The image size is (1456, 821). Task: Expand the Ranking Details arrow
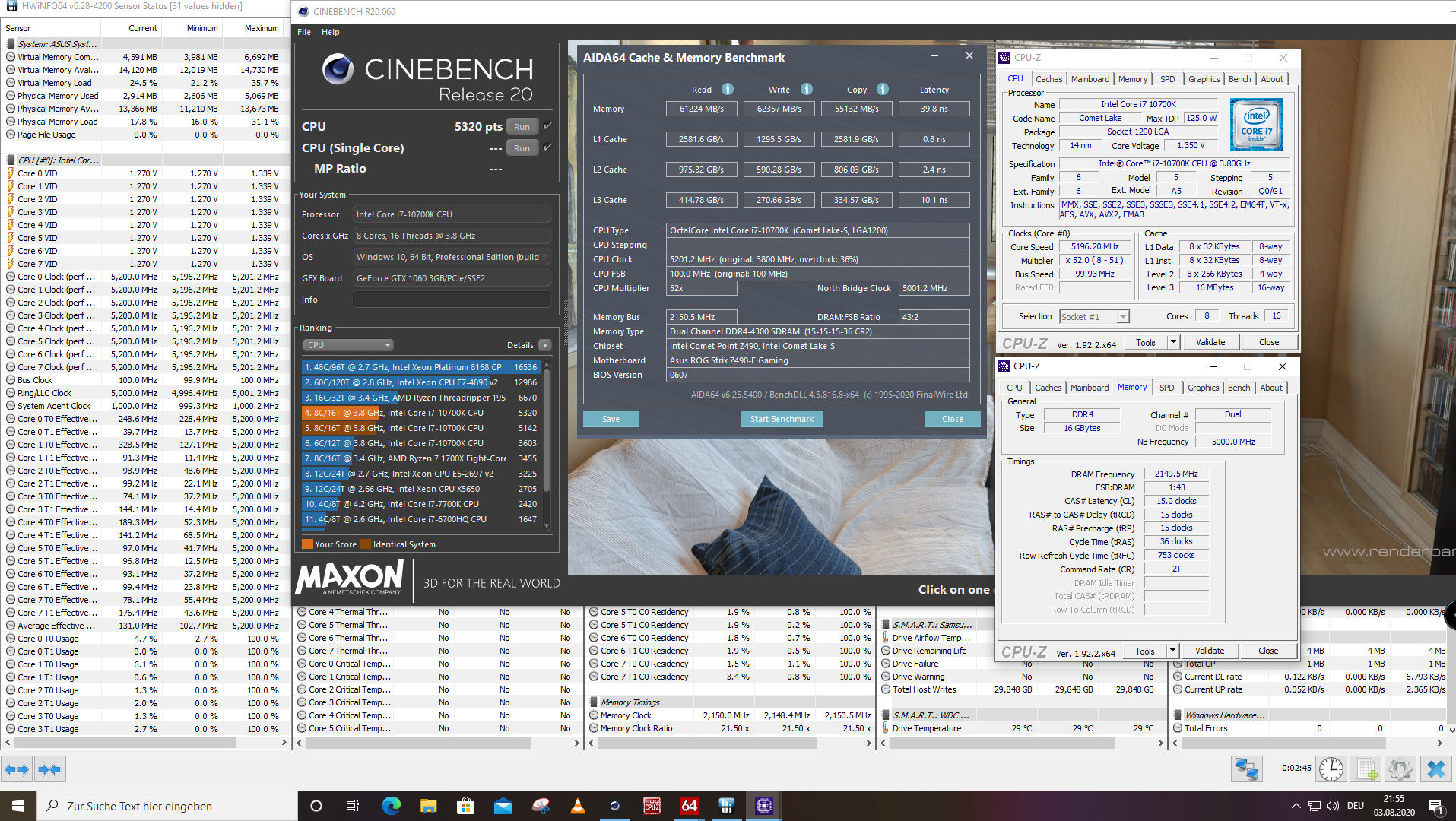[545, 345]
